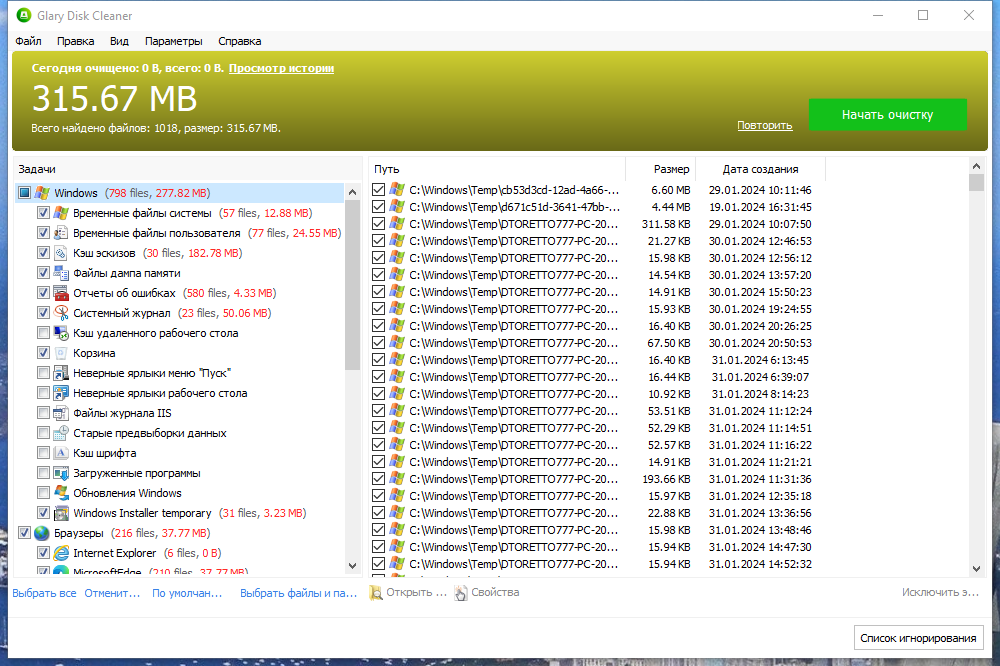Click tasks list scroll down arrow

(353, 565)
